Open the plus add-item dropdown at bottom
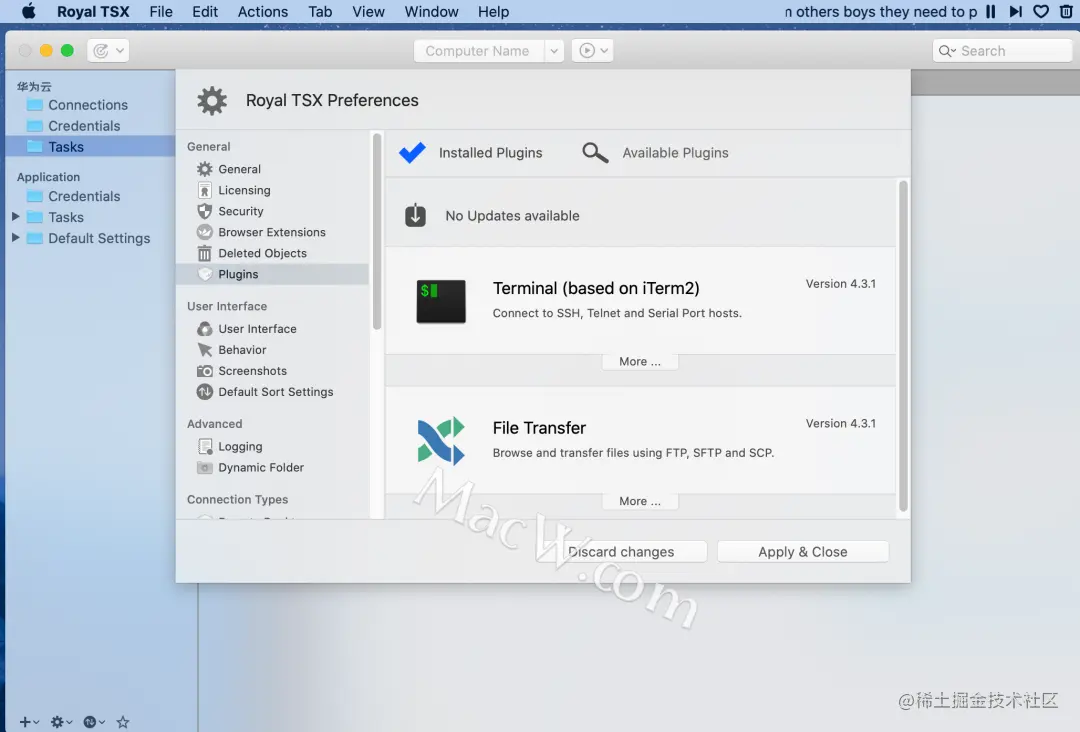This screenshot has width=1080, height=732. pyautogui.click(x=29, y=722)
